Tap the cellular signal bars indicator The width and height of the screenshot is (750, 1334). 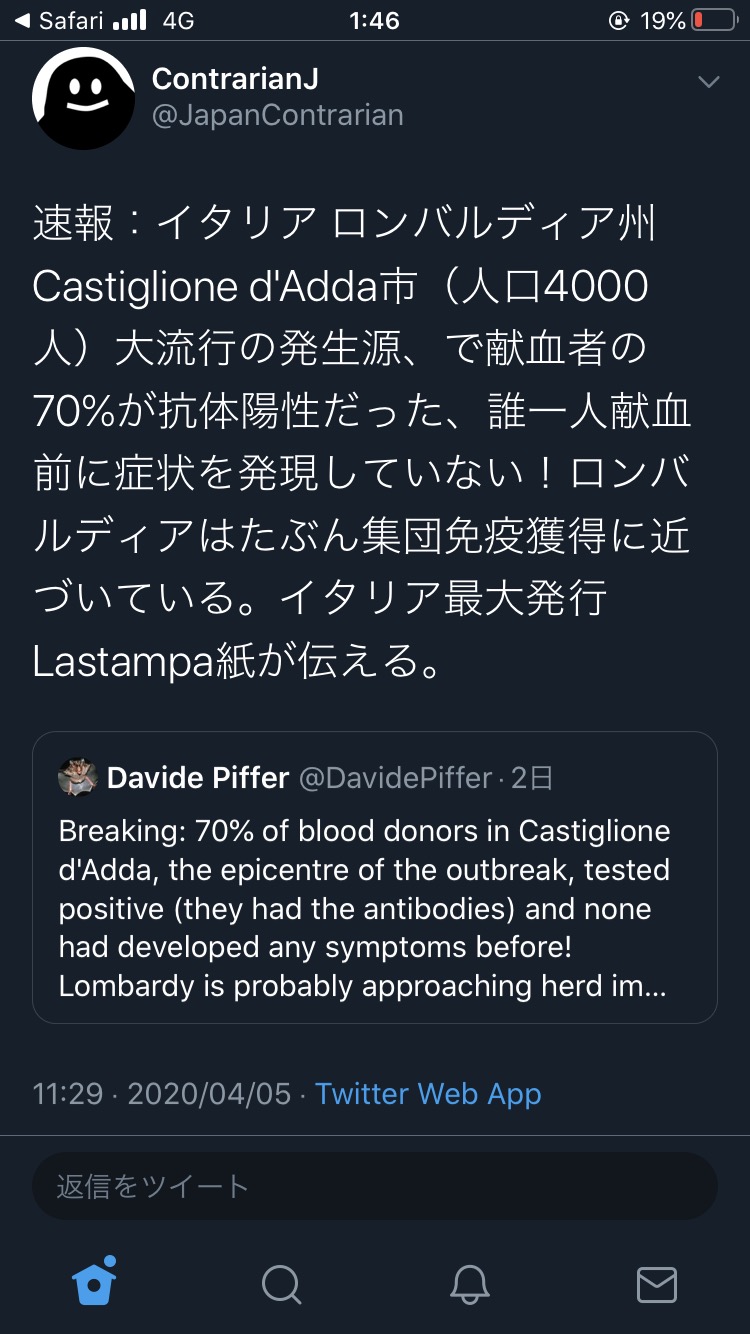(129, 20)
